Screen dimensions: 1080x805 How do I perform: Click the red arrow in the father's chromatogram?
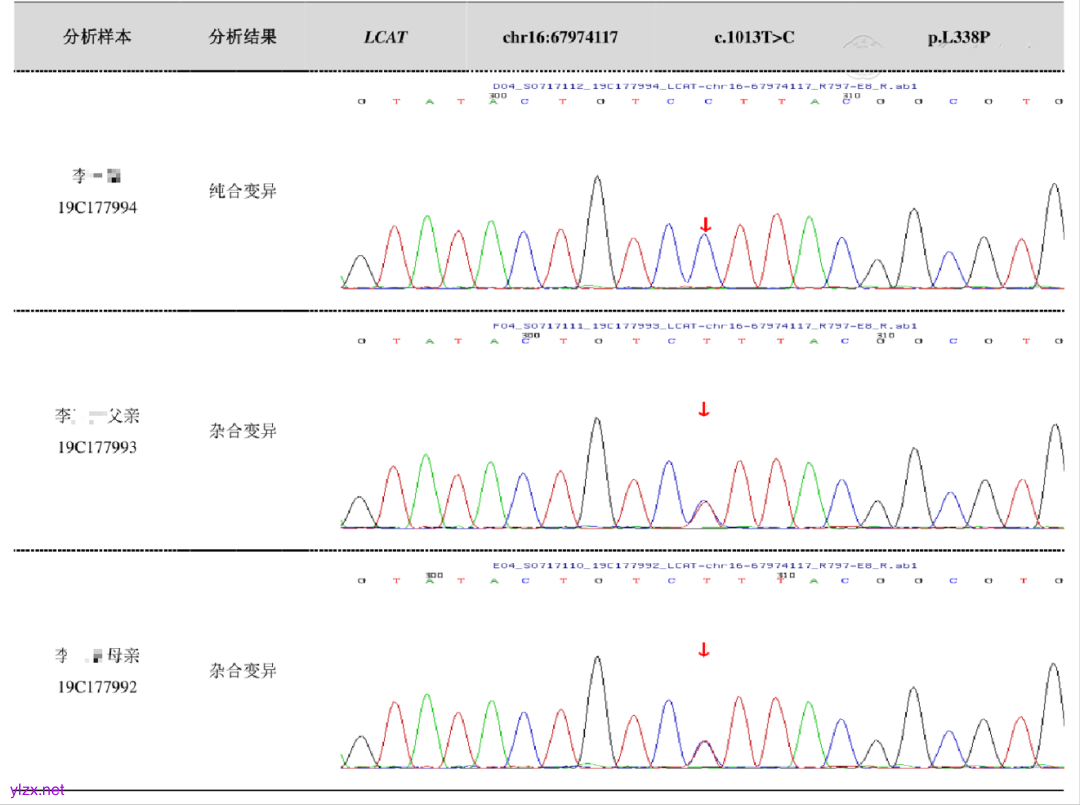point(704,409)
